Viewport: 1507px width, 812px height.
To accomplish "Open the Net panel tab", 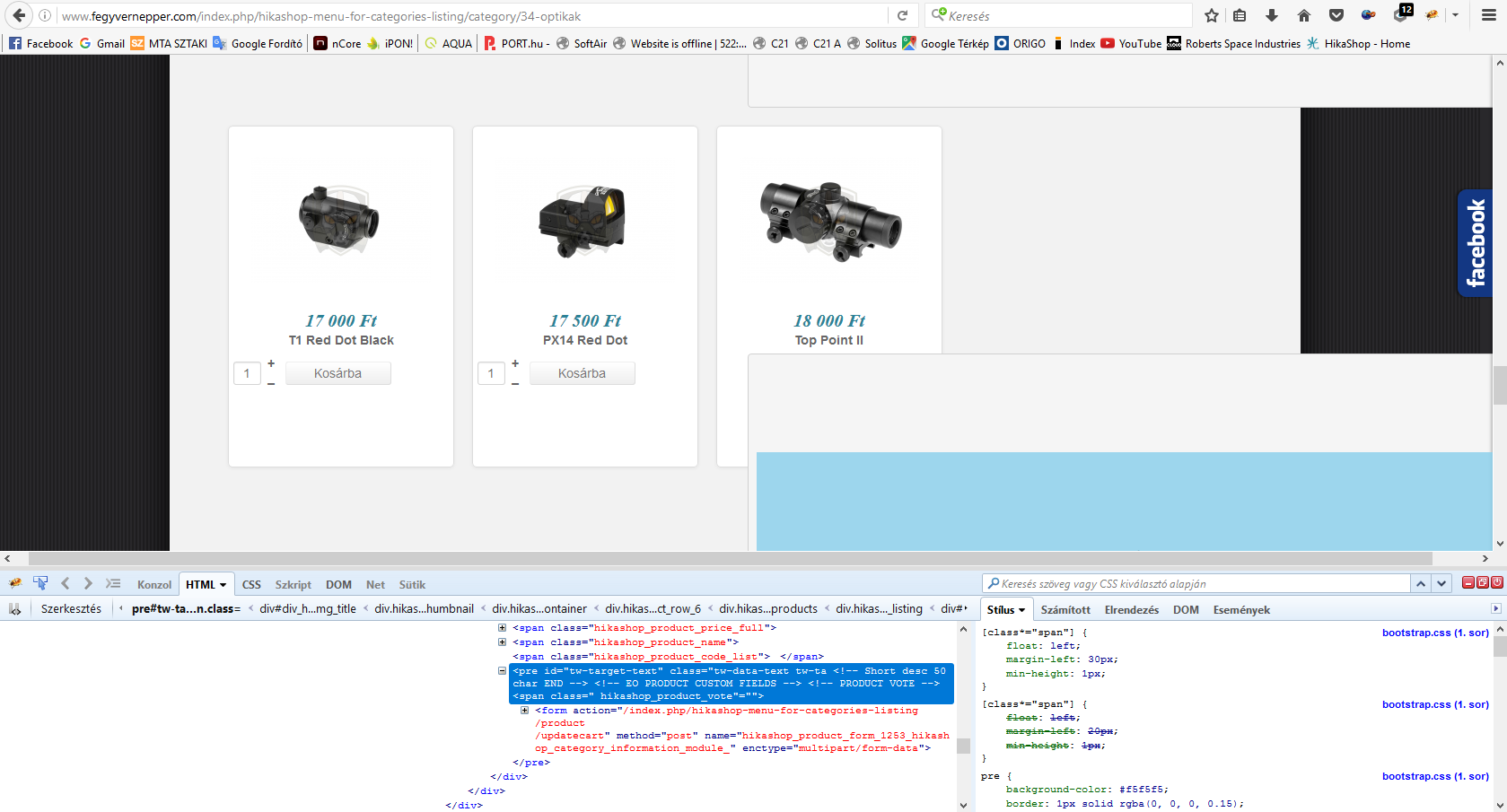I will pyautogui.click(x=375, y=584).
